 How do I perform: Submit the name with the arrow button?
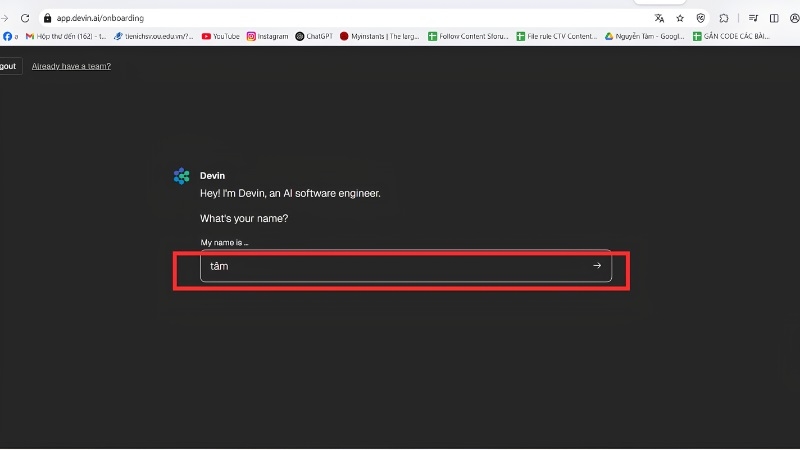(597, 265)
